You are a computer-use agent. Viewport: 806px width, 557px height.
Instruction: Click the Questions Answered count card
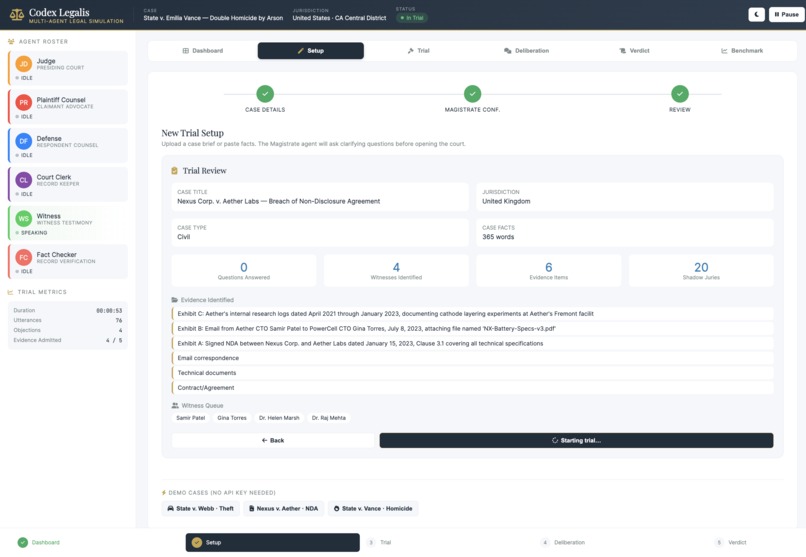click(x=244, y=271)
